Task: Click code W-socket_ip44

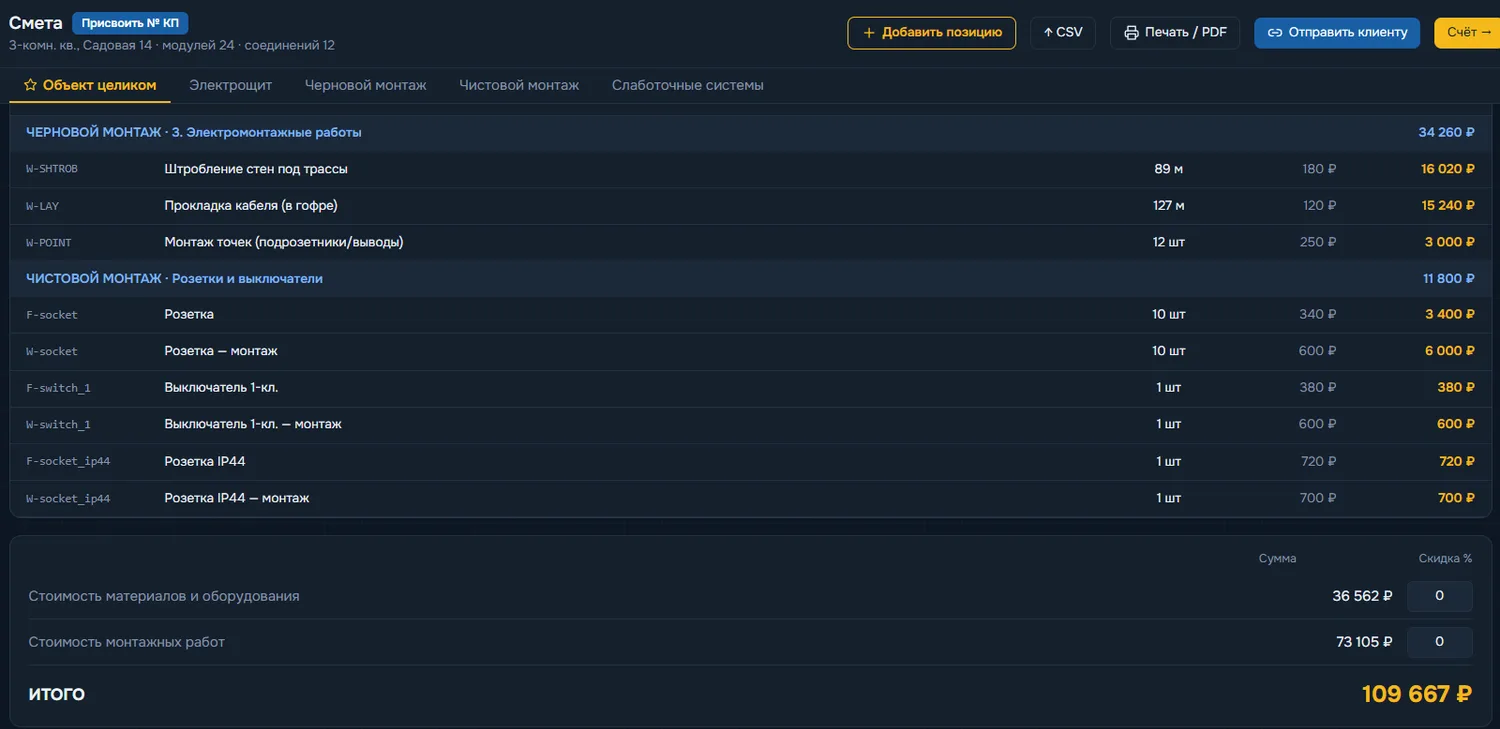Action: coord(68,498)
